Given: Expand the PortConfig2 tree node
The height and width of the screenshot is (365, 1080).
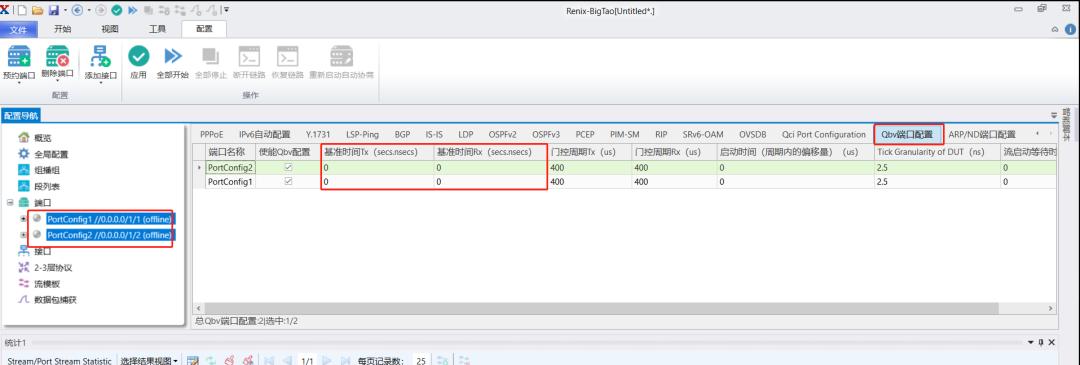Looking at the screenshot, I should pos(24,235).
